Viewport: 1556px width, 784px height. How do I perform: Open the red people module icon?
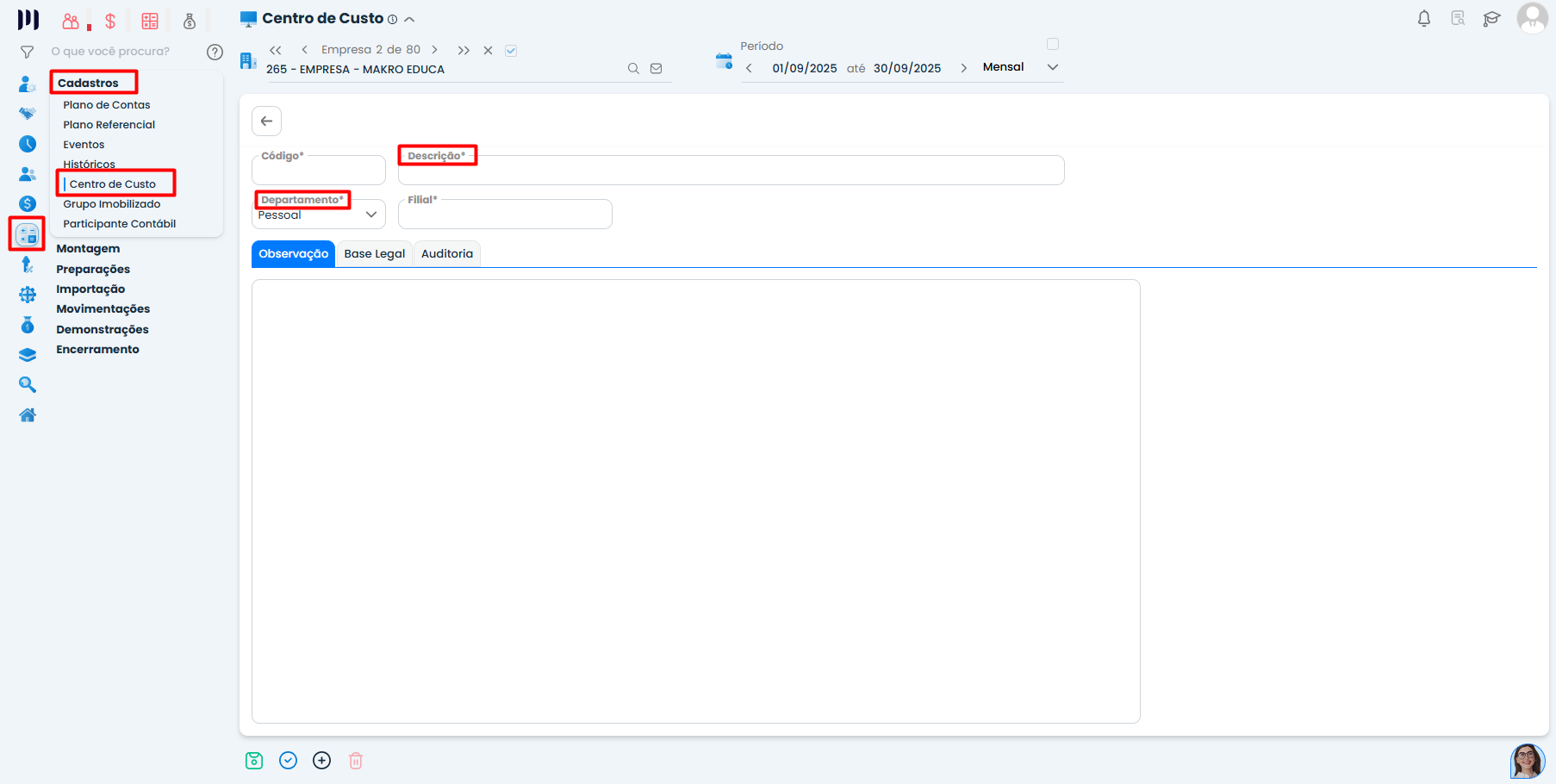pyautogui.click(x=72, y=21)
